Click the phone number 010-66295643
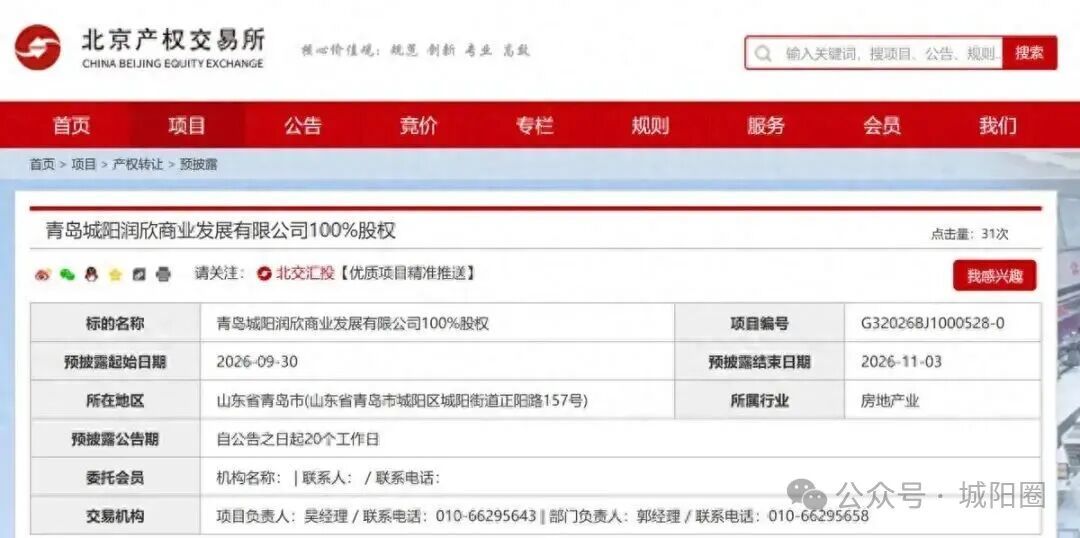 tap(486, 516)
